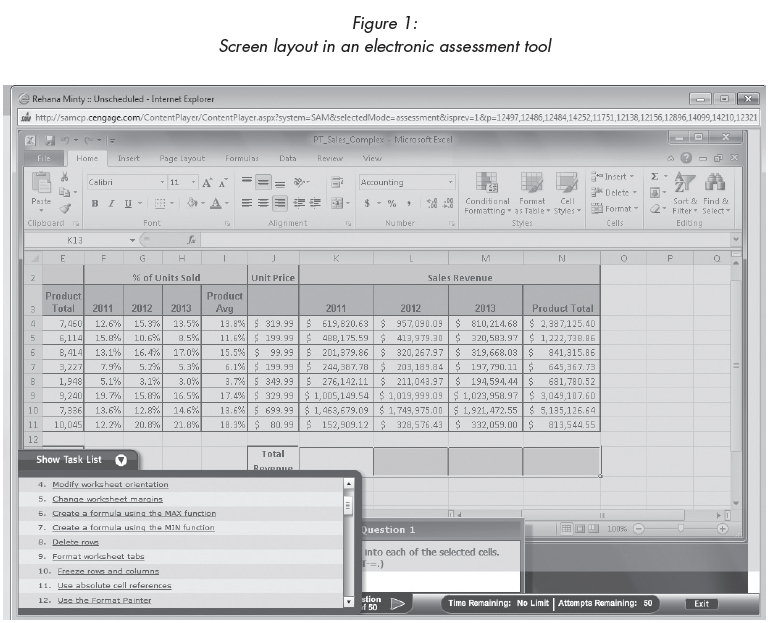Screen dimensions: 775x623
Task: Open task 'Create a formula using the MAX function'
Action: [x=134, y=513]
